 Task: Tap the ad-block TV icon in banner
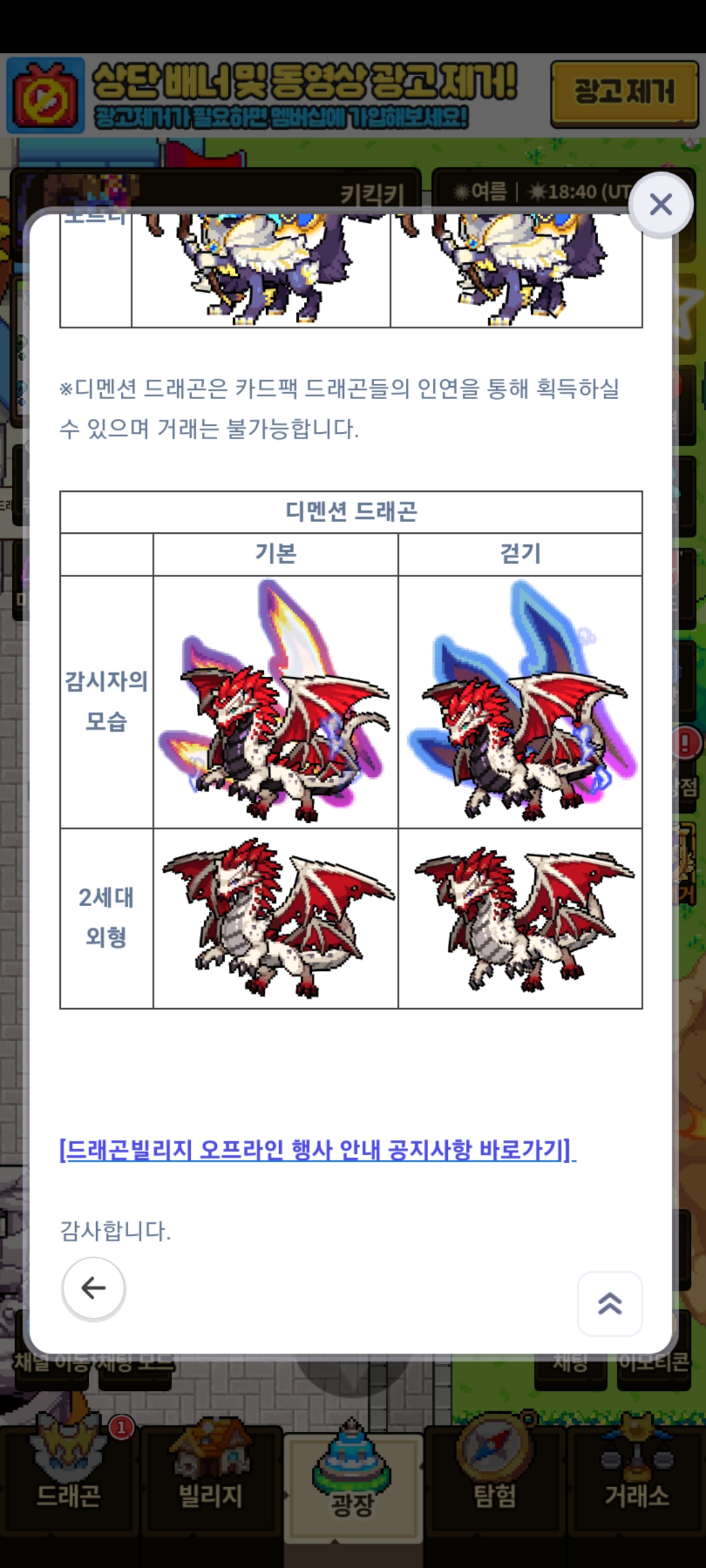(46, 95)
